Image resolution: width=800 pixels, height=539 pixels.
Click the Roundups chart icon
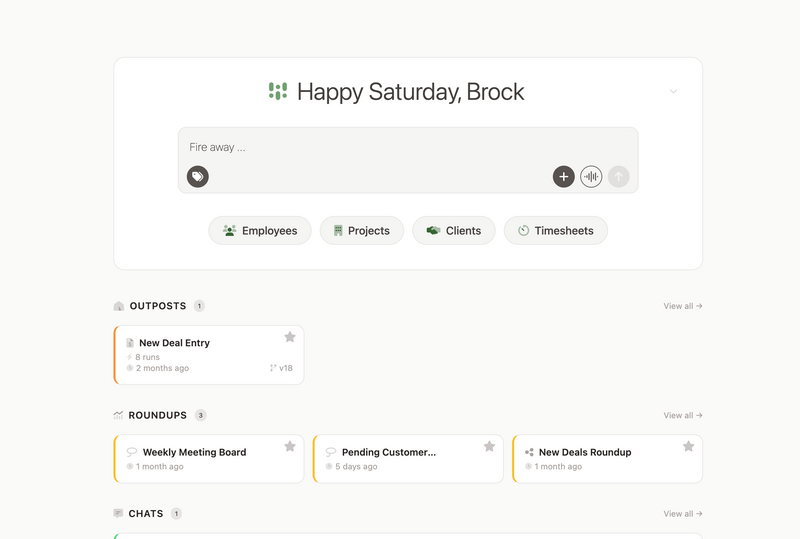point(118,415)
